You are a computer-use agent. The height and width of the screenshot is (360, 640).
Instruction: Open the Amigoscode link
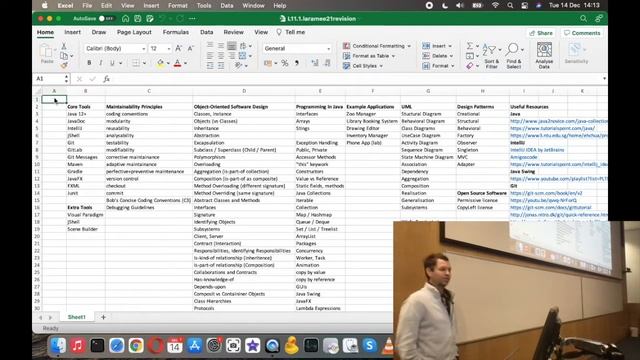pos(523,157)
